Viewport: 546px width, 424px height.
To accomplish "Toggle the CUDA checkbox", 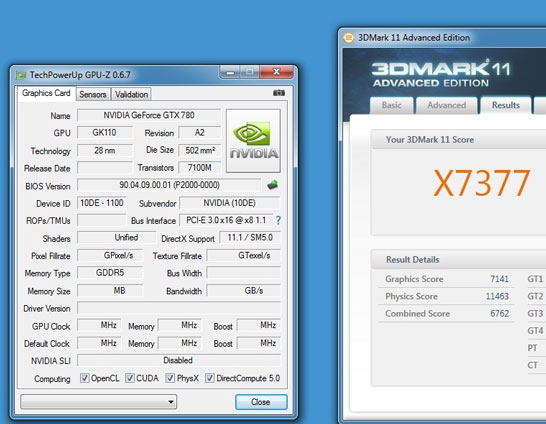I will click(x=130, y=378).
